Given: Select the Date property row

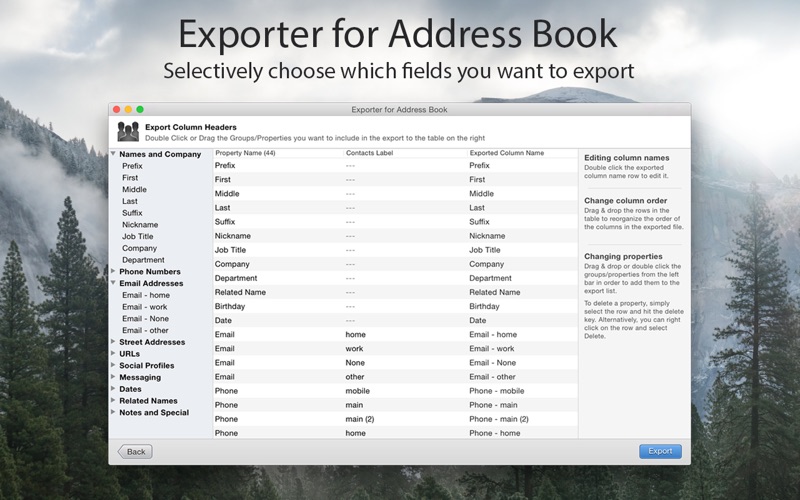Looking at the screenshot, I should pyautogui.click(x=395, y=320).
